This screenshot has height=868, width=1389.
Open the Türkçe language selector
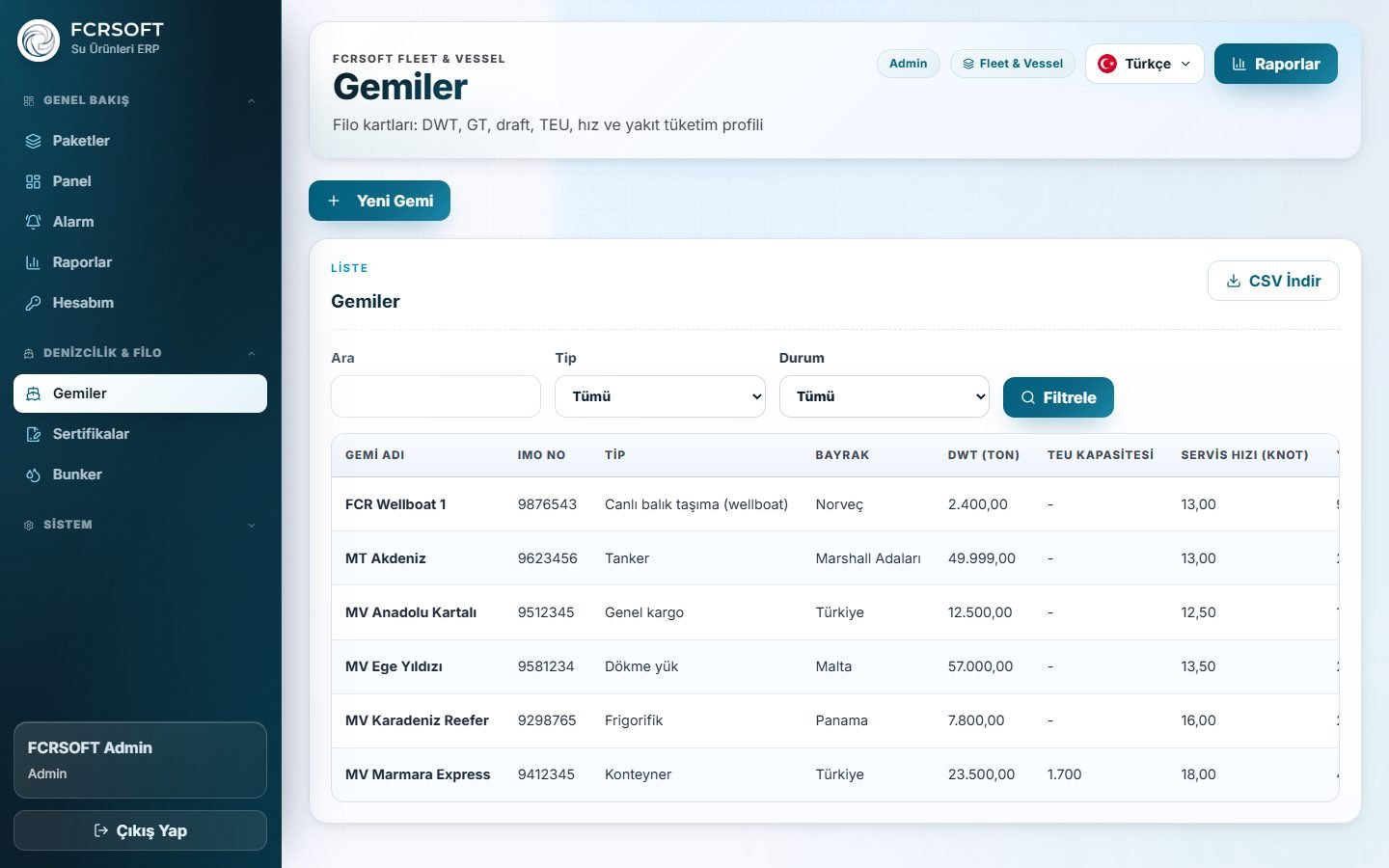tap(1144, 64)
